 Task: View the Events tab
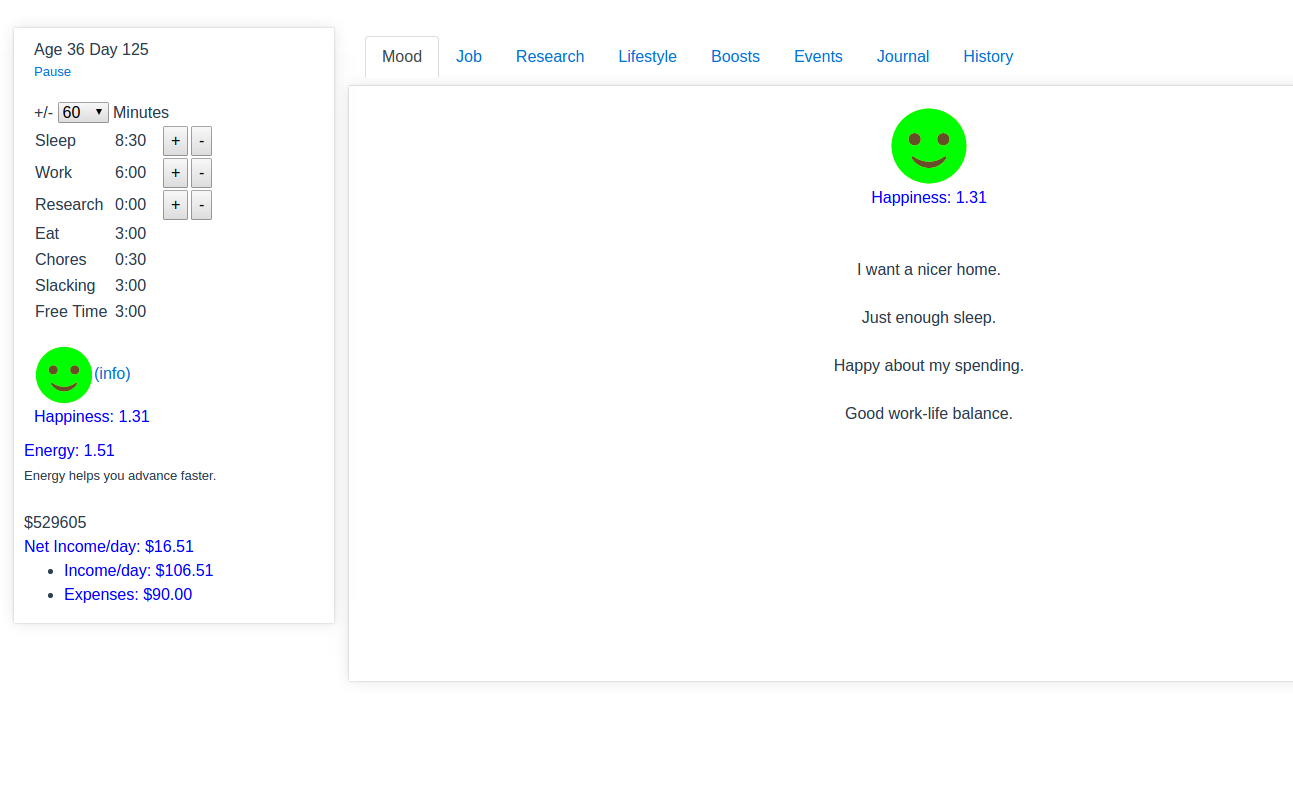pyautogui.click(x=818, y=57)
